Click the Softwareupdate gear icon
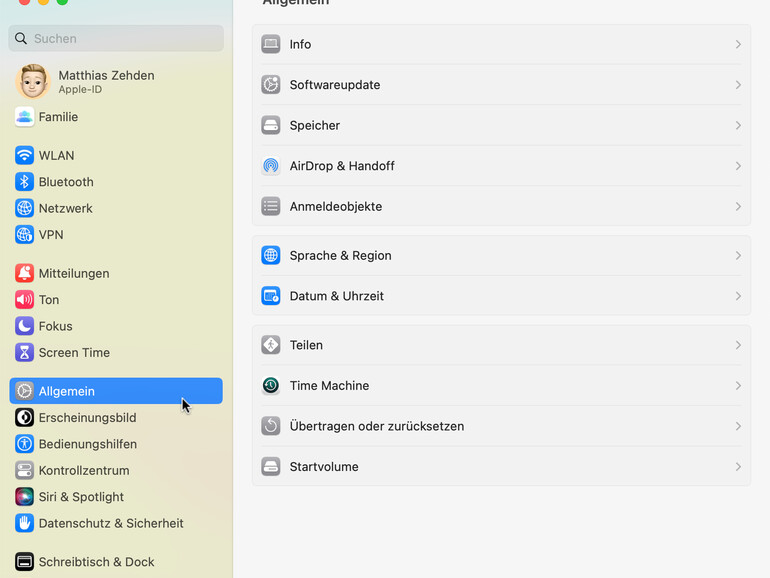Screen dimensions: 770x578 tap(271, 85)
